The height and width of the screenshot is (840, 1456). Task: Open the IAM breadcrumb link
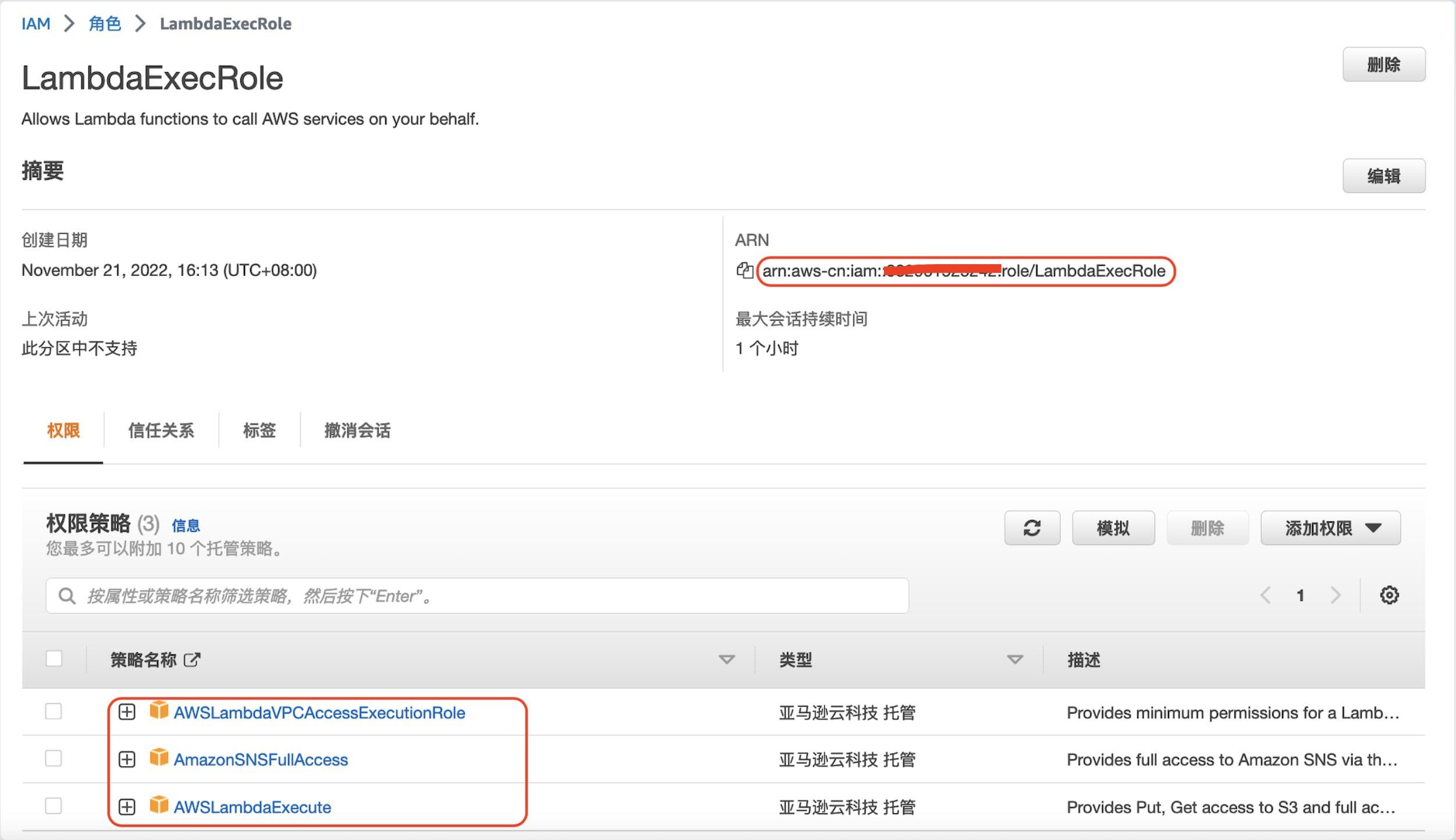pos(36,24)
